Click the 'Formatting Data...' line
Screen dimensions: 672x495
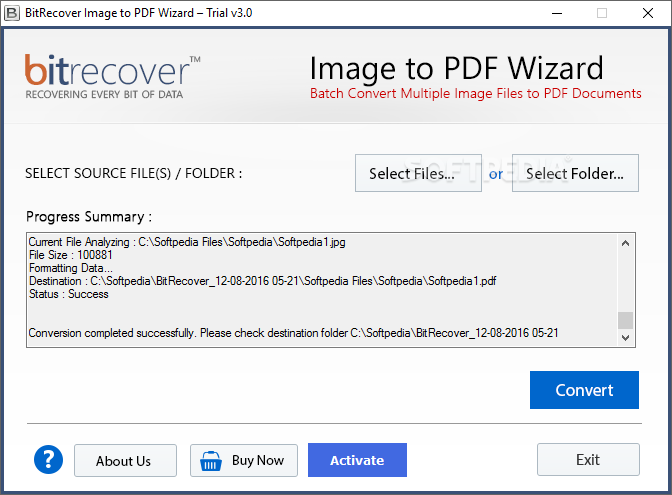[71, 268]
